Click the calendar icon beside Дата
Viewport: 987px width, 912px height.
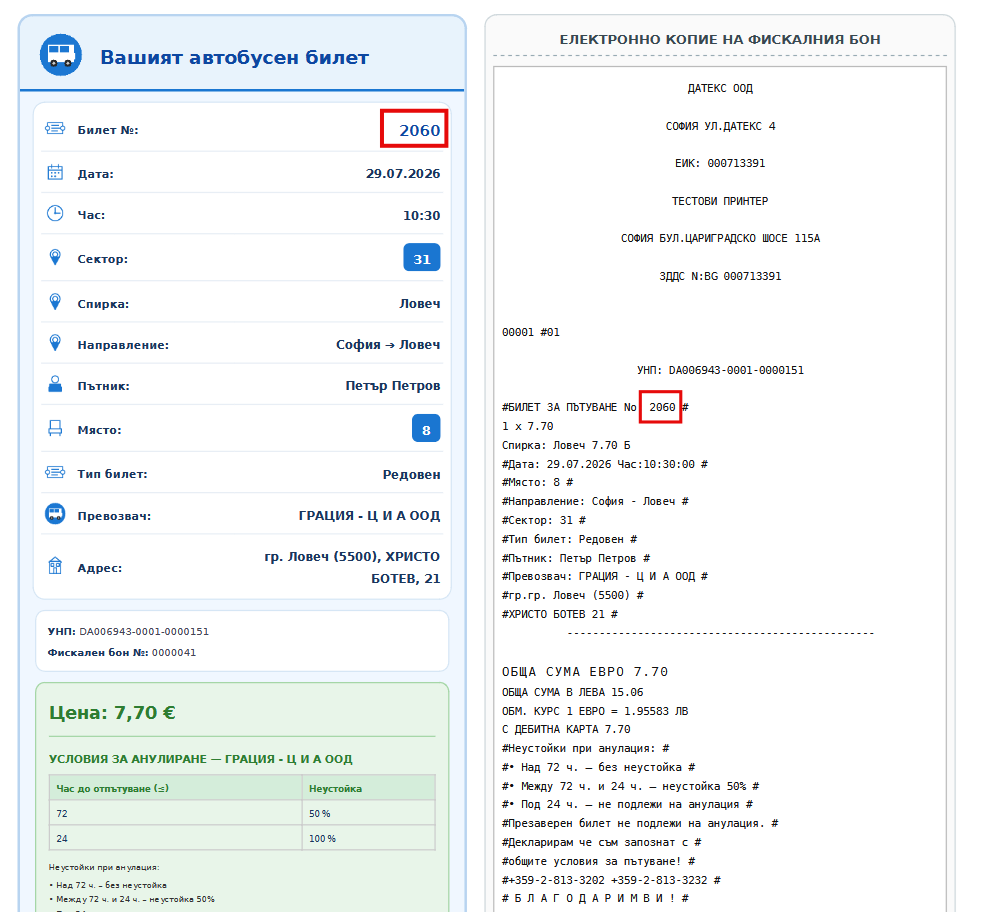pyautogui.click(x=55, y=172)
